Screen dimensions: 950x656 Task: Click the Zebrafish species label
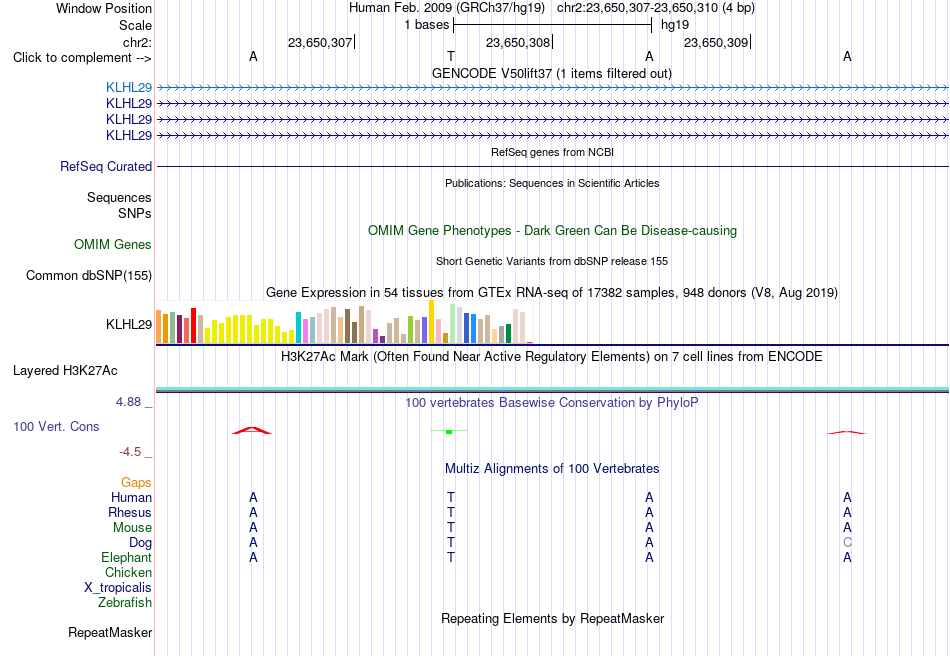125,603
